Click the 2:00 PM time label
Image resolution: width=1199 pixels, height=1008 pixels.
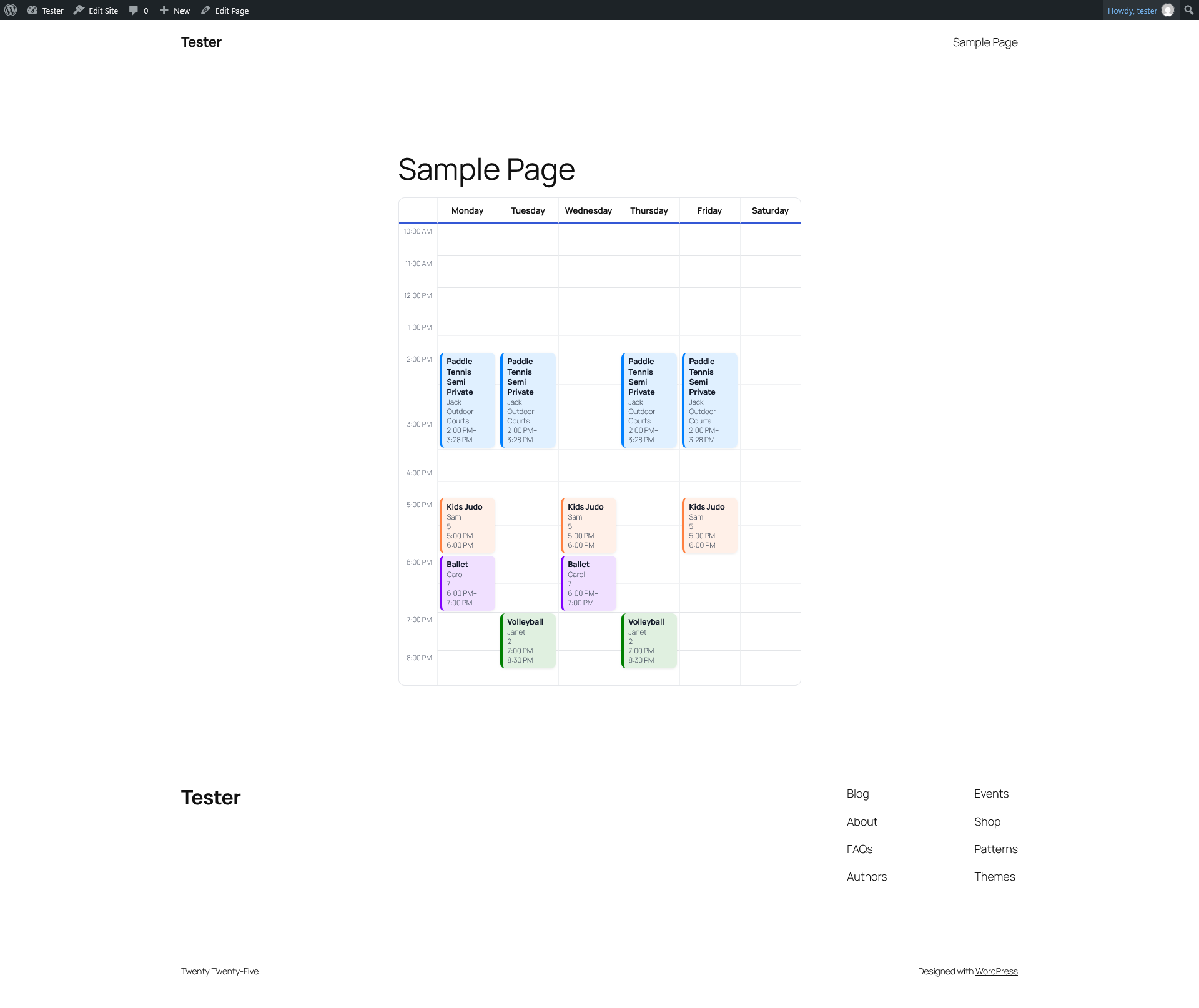(x=419, y=359)
